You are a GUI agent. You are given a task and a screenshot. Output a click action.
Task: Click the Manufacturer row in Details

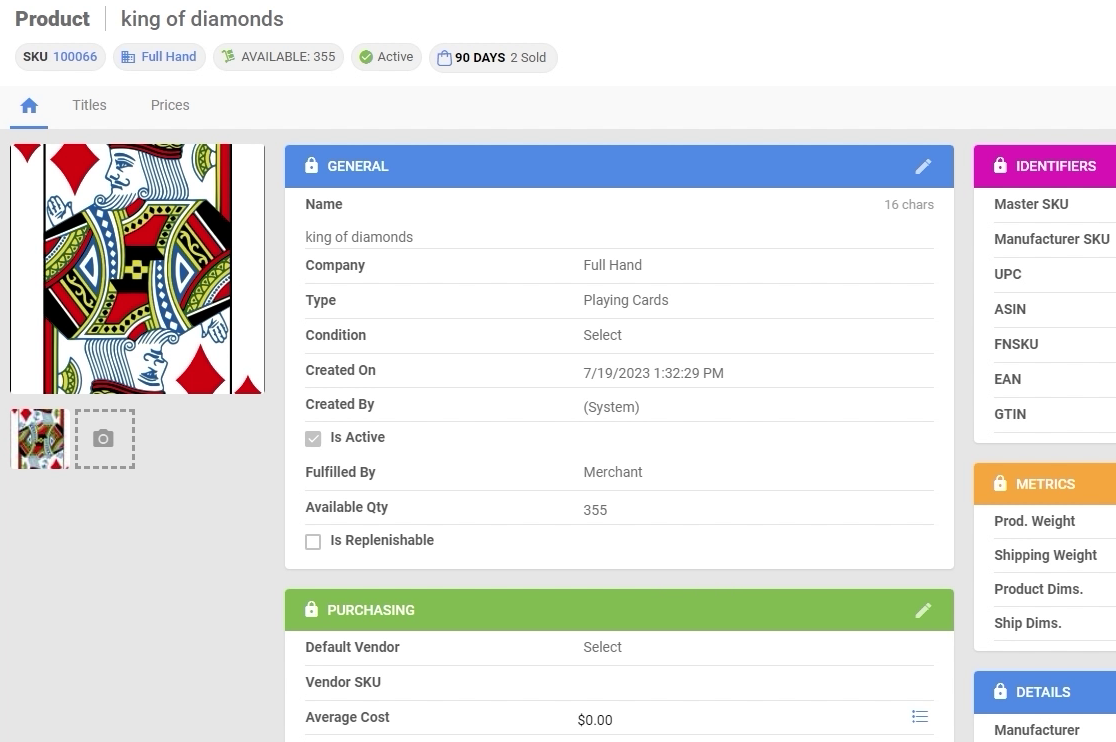tap(1055, 730)
